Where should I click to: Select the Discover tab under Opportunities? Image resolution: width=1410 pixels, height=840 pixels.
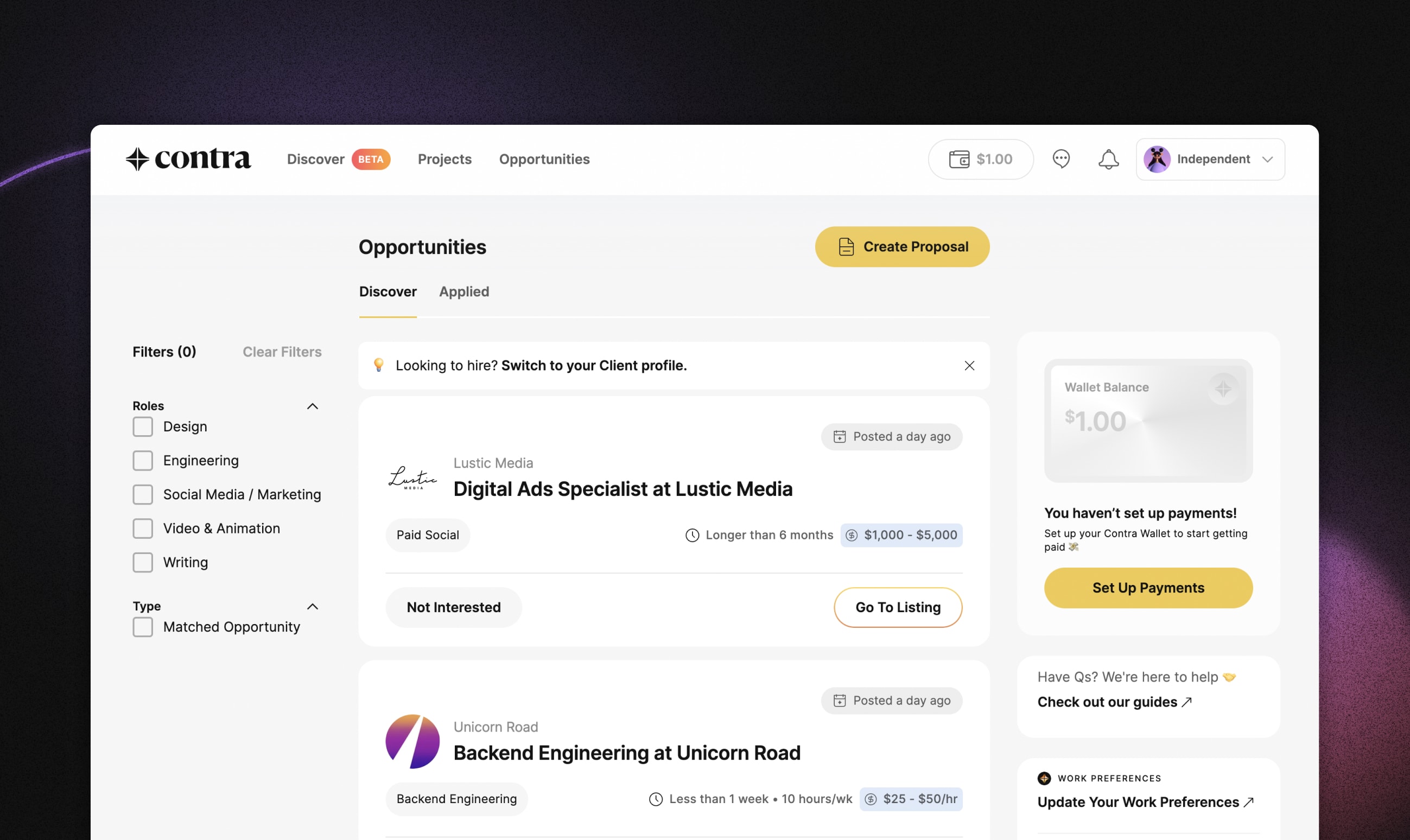click(x=388, y=291)
